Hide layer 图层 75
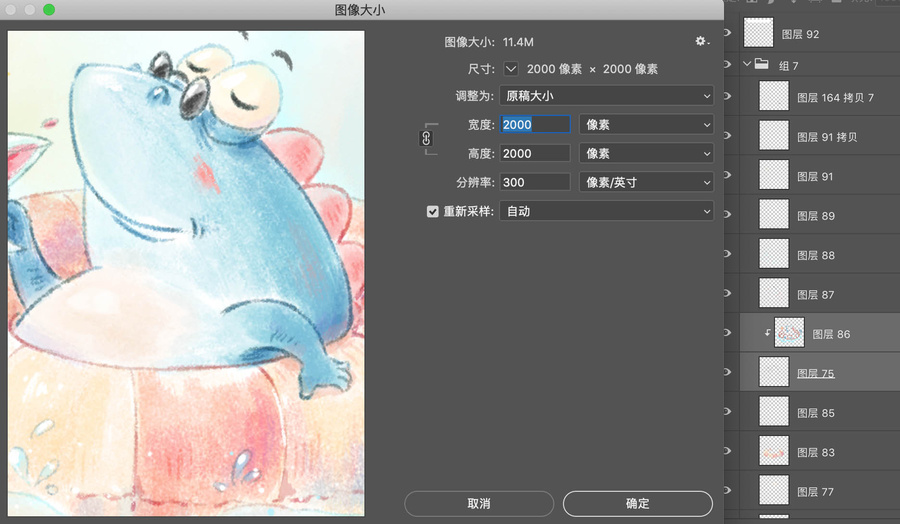 (727, 372)
